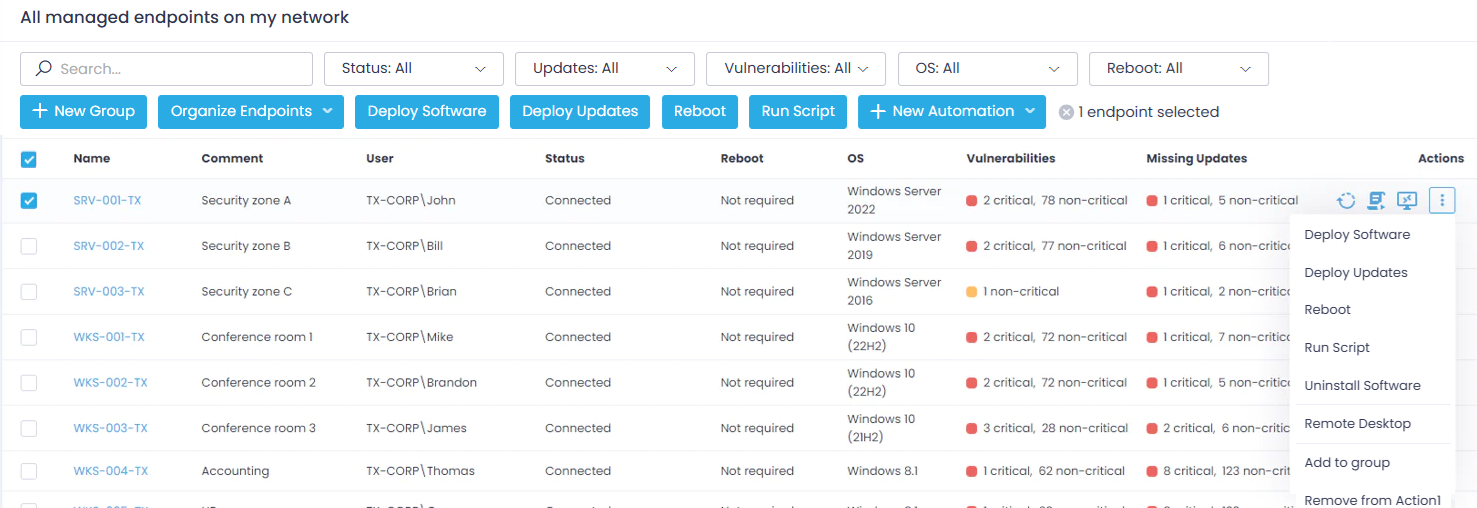Expand the OS: All filter dropdown
The width and height of the screenshot is (1477, 508).
click(x=988, y=69)
